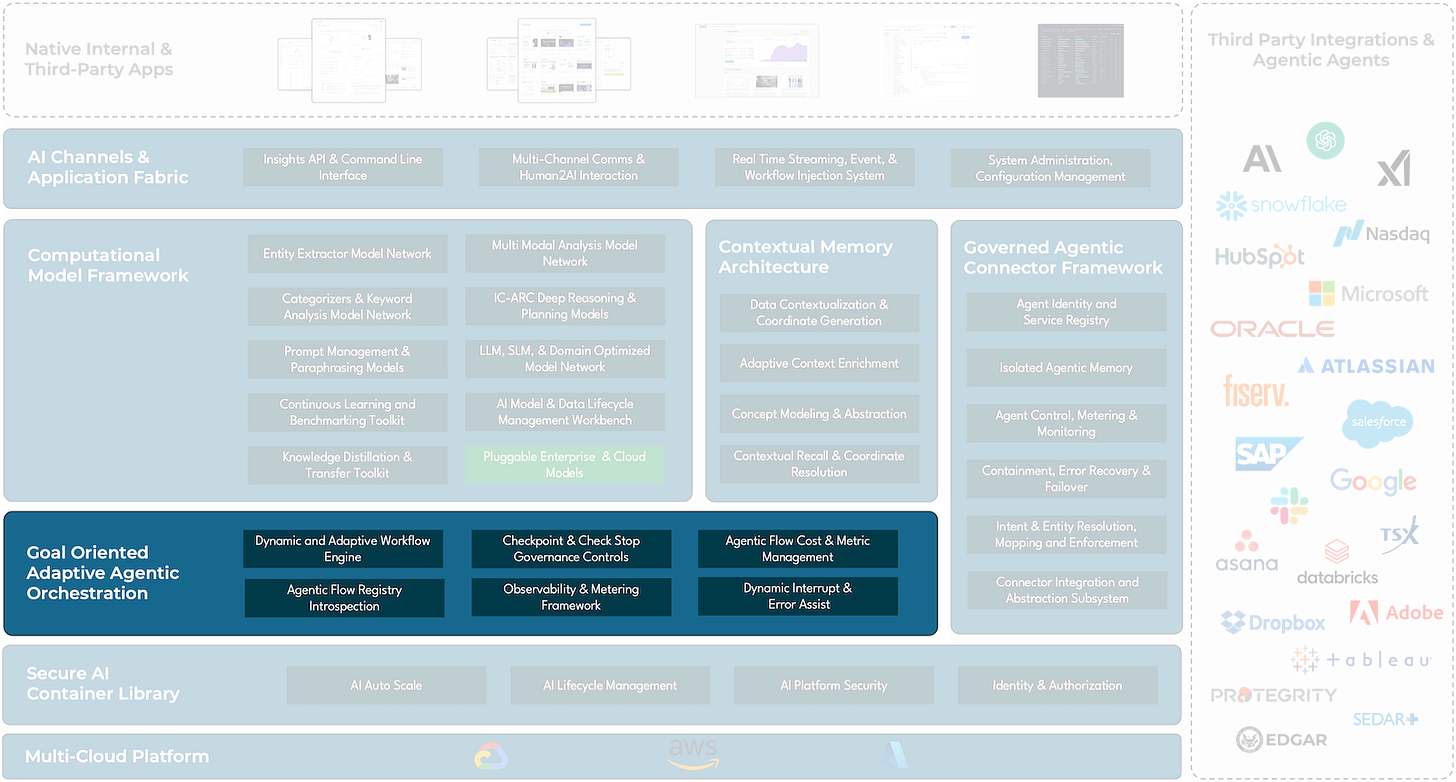Click Knowledge Distillation & Transfer Toolkit
The width and height of the screenshot is (1456, 782).
click(347, 465)
